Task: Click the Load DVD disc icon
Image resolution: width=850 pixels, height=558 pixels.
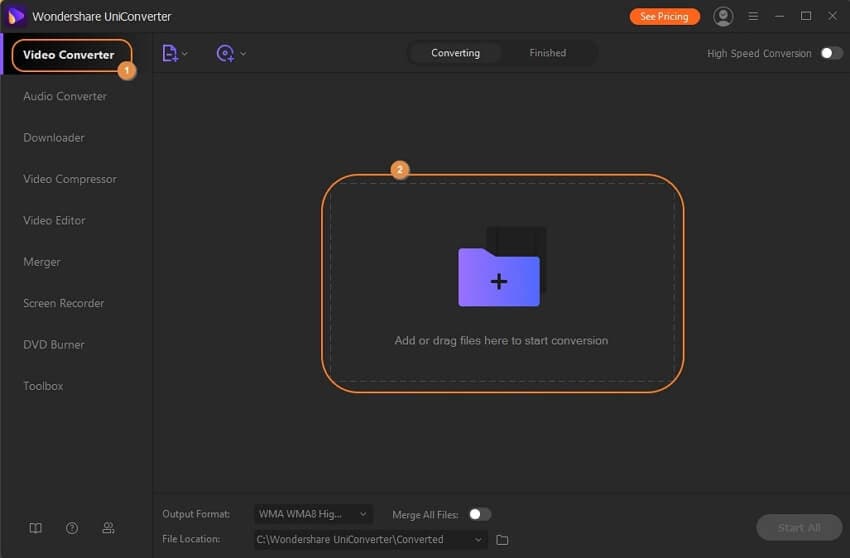Action: 225,53
